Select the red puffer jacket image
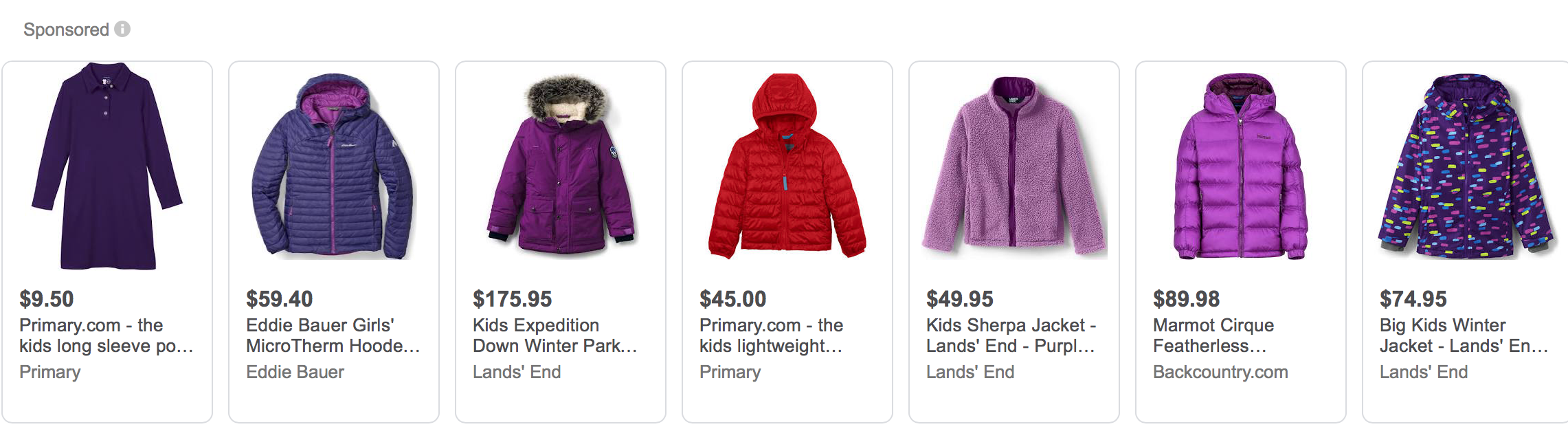The height and width of the screenshot is (429, 1568). click(x=787, y=166)
